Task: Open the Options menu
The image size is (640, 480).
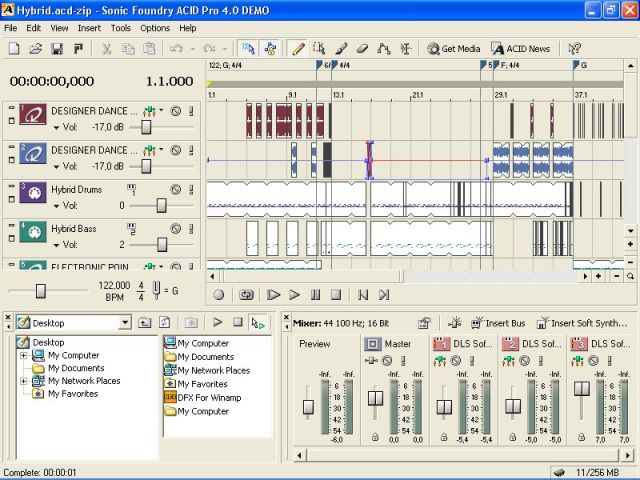Action: pyautogui.click(x=155, y=28)
